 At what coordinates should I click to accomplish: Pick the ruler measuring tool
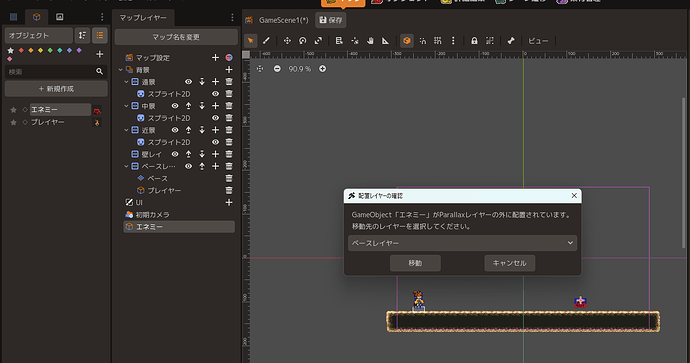coord(385,41)
